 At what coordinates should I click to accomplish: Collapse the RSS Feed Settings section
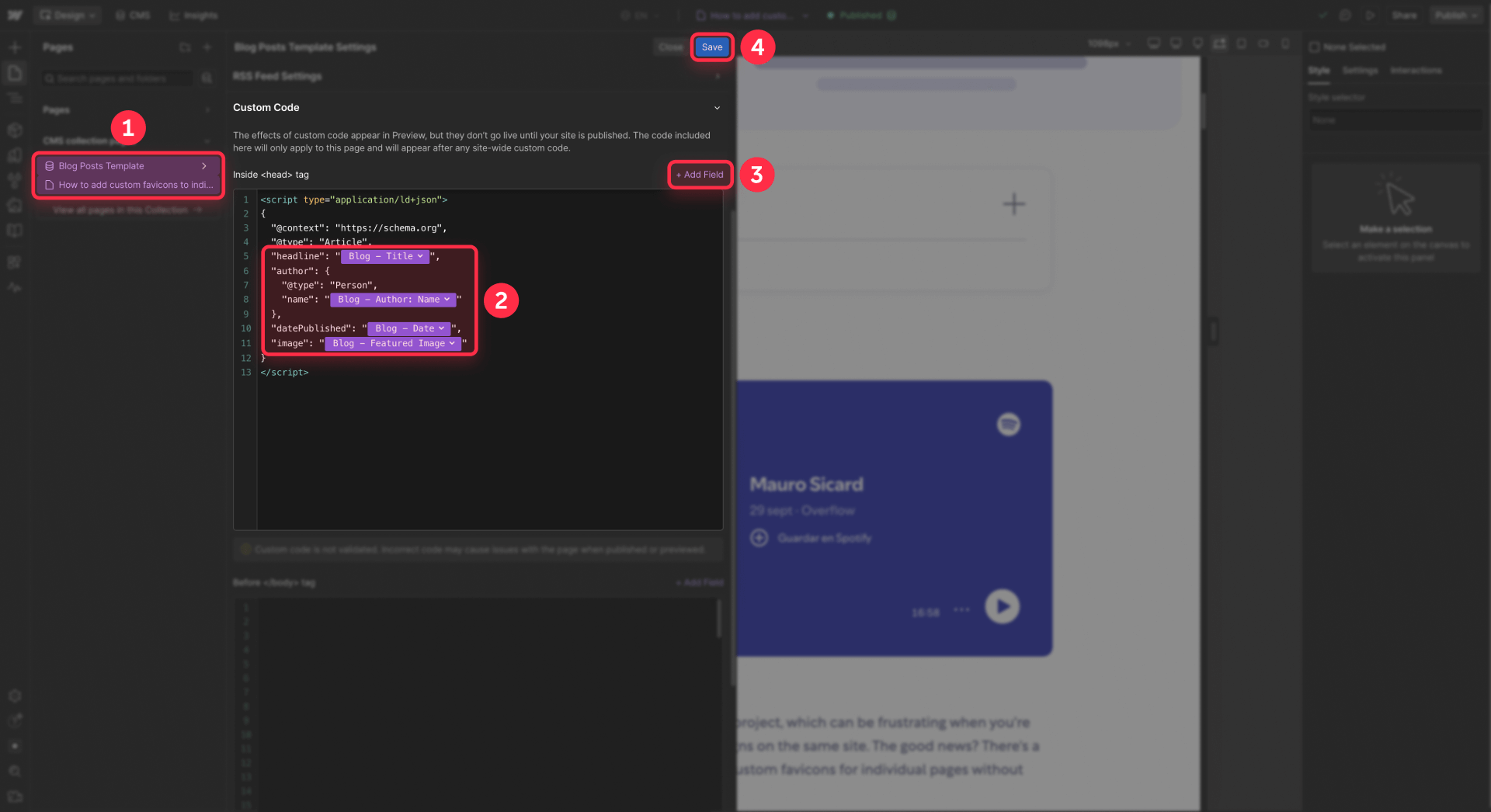pos(717,76)
